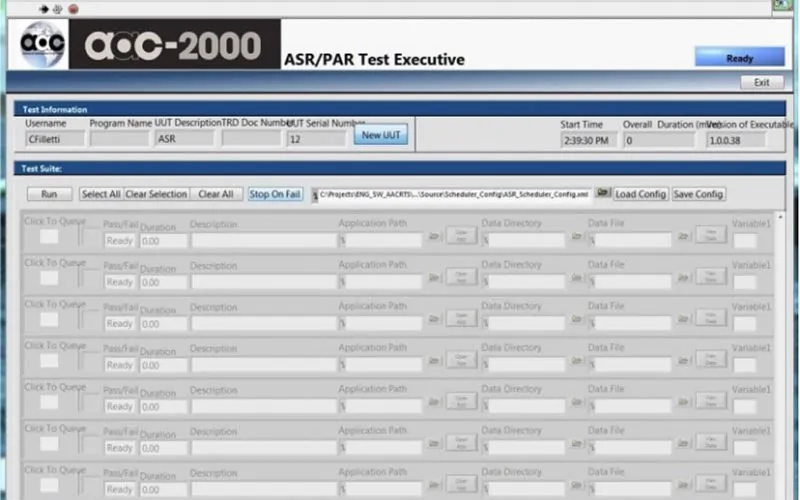Click the Run Continuously toolbar icon
The height and width of the screenshot is (500, 800).
(x=58, y=9)
